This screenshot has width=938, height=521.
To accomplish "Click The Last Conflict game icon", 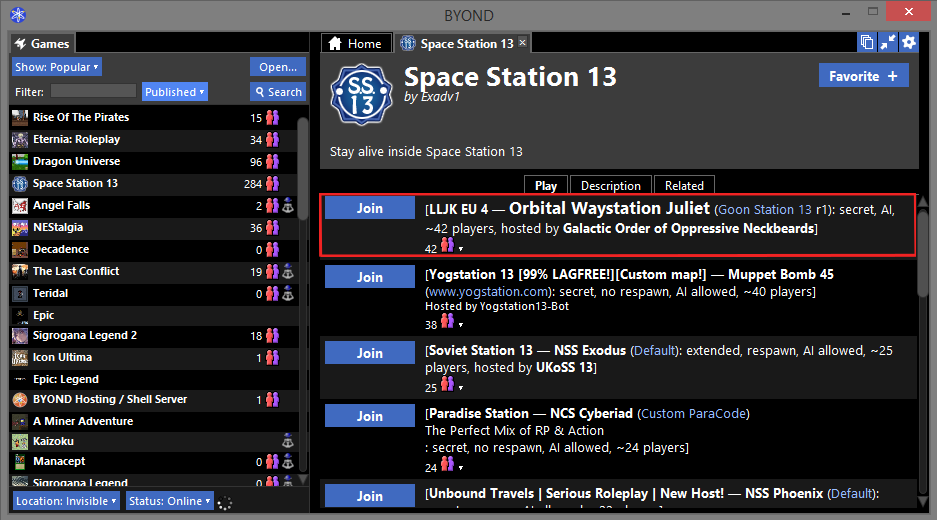I will [20, 272].
